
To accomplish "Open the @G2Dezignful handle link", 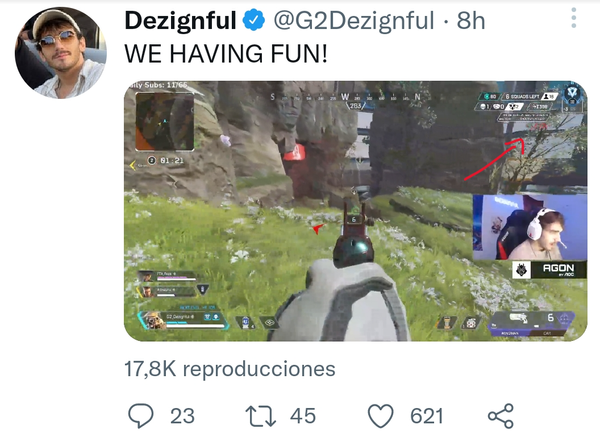I will point(354,21).
